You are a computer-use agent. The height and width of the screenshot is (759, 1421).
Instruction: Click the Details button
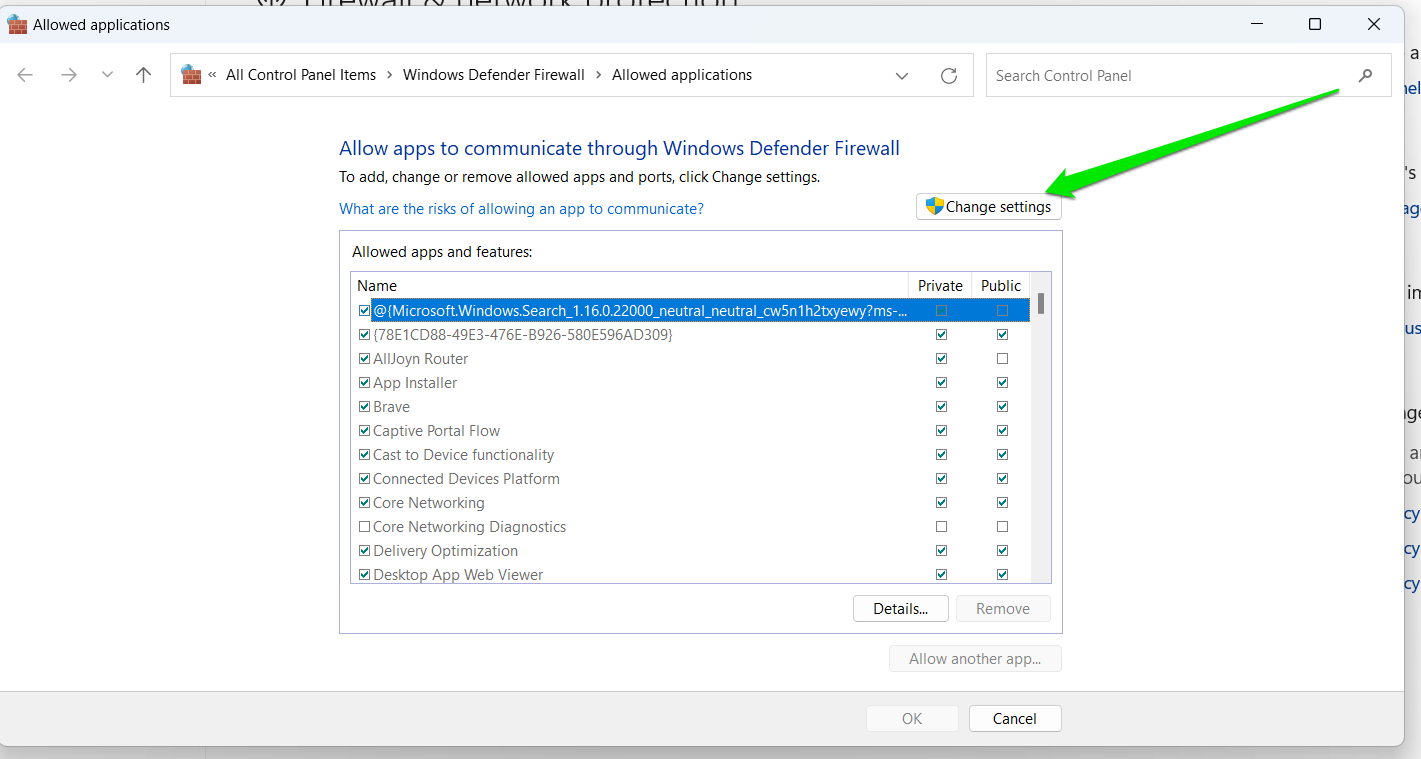coord(900,608)
